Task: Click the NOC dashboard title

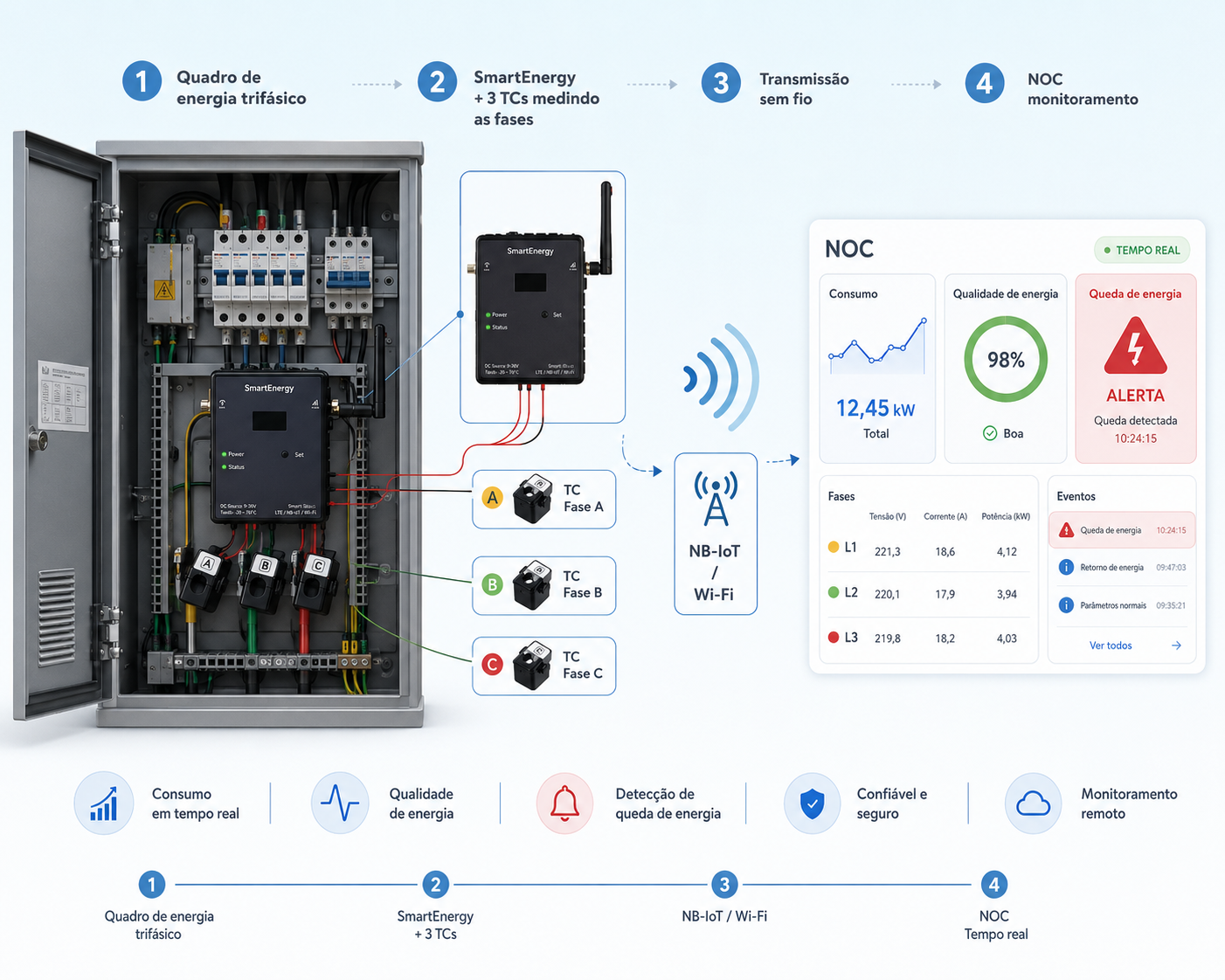Action: (849, 249)
